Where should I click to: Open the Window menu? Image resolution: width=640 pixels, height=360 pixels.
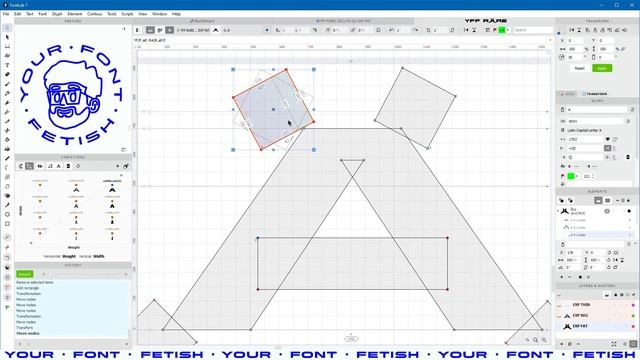click(160, 14)
